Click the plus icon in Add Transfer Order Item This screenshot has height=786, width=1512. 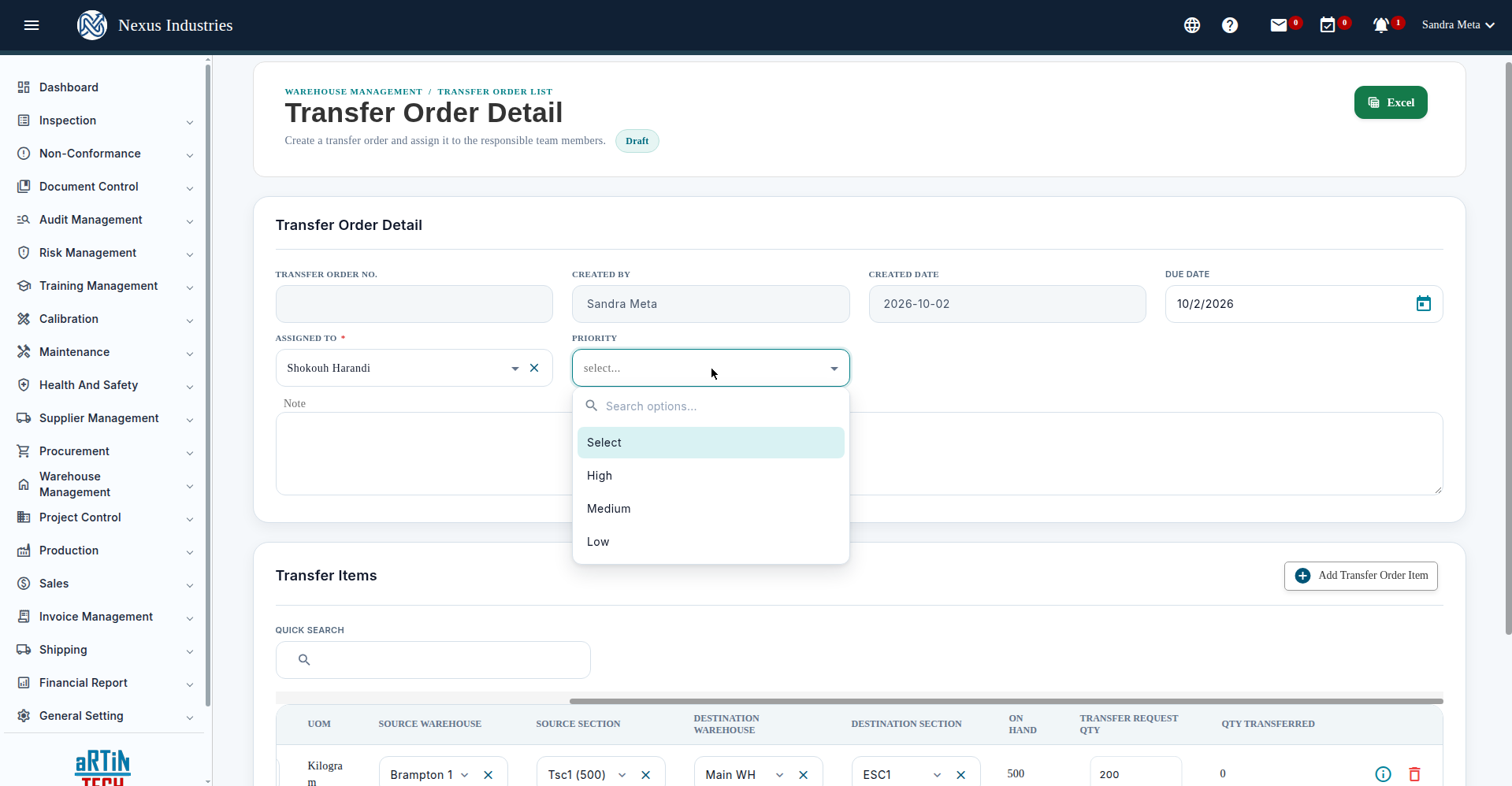coord(1303,576)
